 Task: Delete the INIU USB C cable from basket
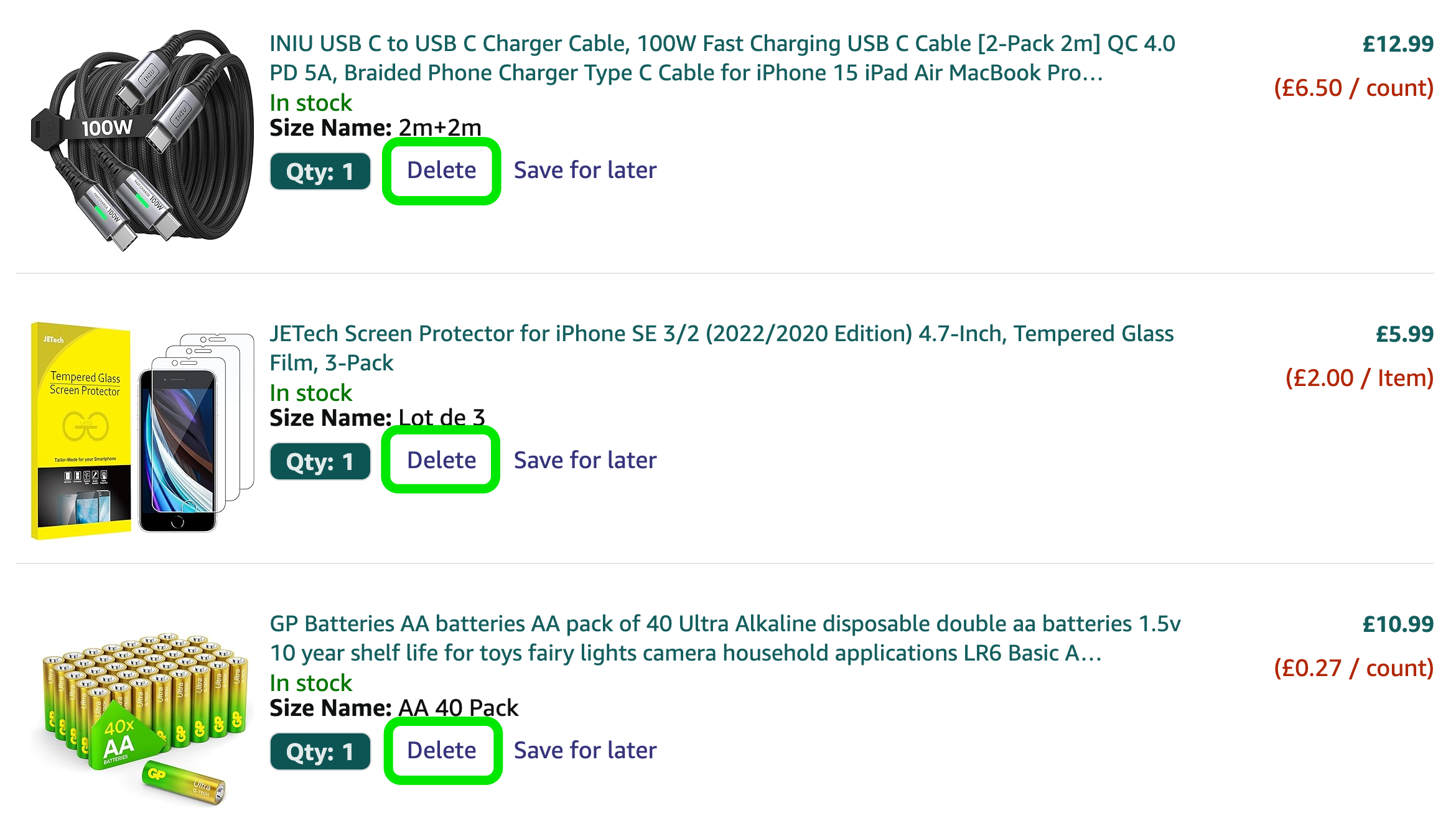pyautogui.click(x=441, y=171)
